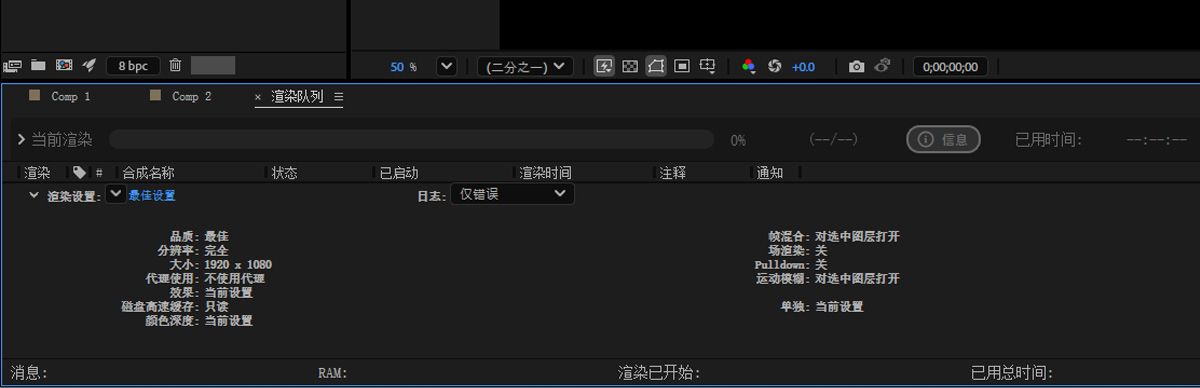Open project settings via the rocket icon
The width and height of the screenshot is (1200, 388).
[x=89, y=66]
